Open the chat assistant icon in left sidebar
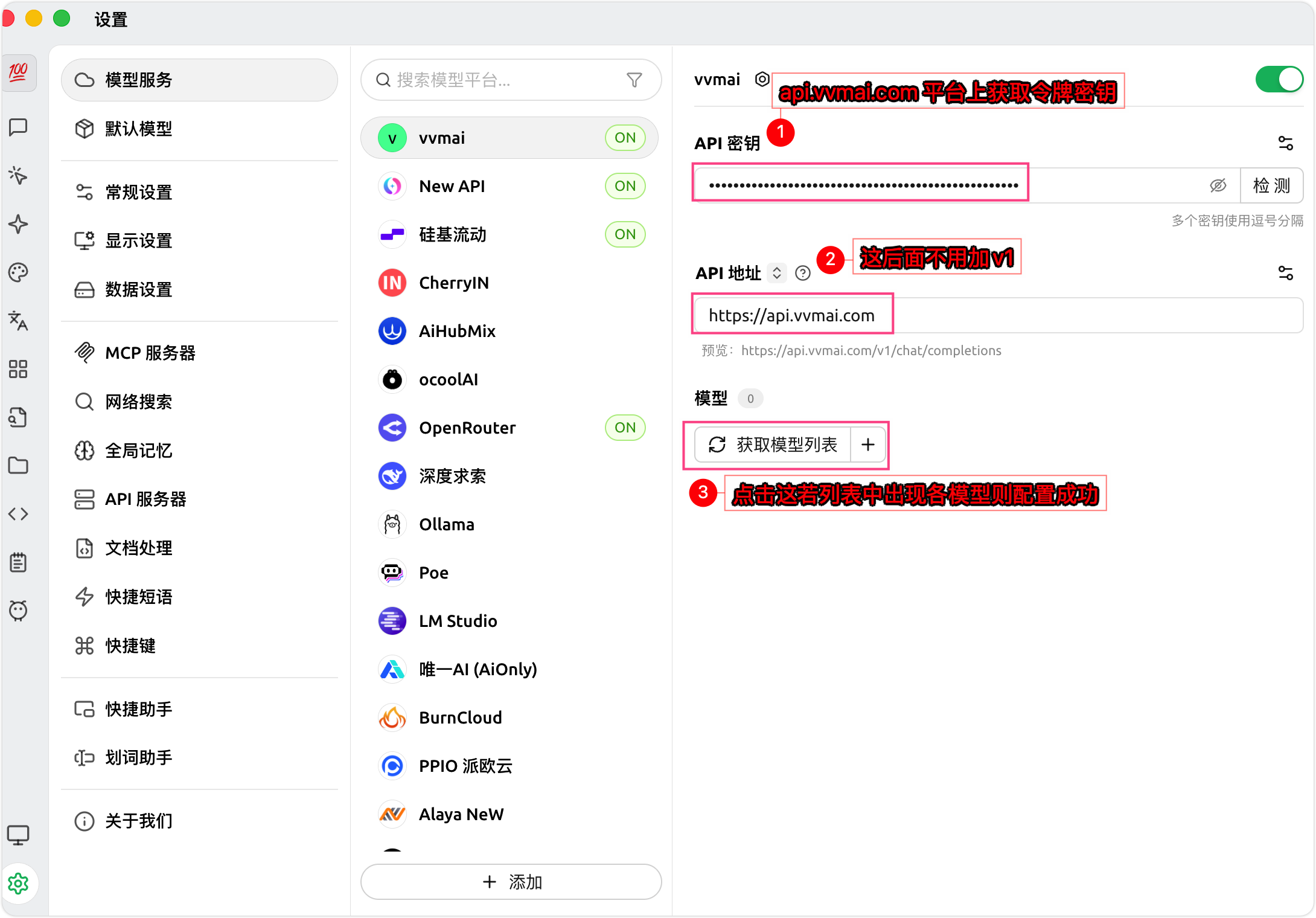This screenshot has width=1316, height=918. [18, 127]
